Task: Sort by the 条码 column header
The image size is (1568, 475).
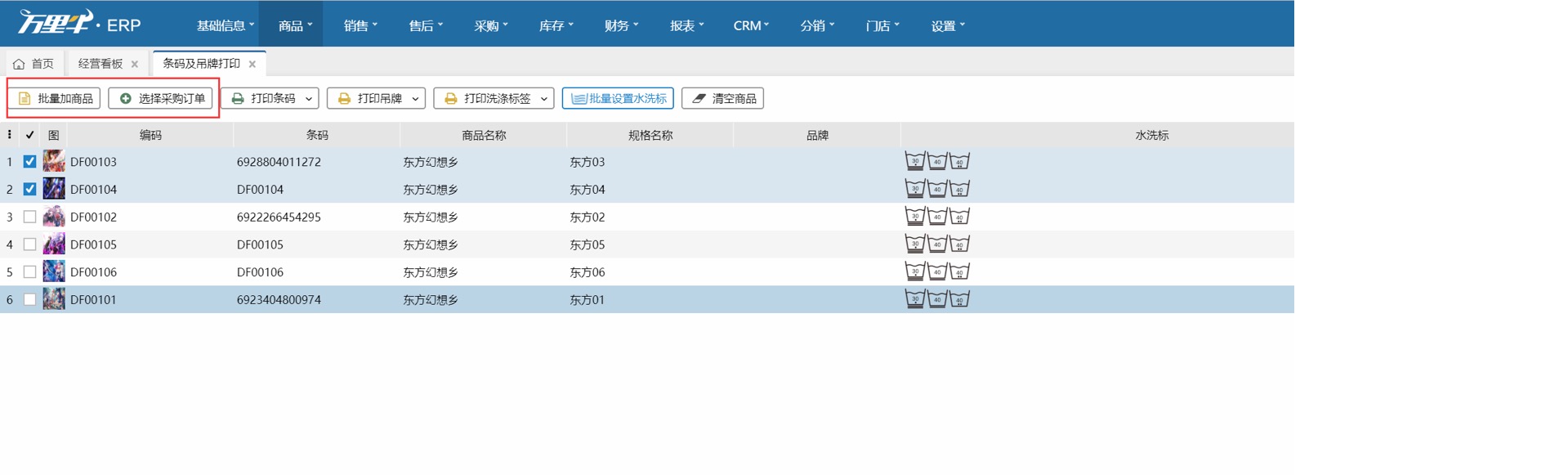Action: click(317, 135)
